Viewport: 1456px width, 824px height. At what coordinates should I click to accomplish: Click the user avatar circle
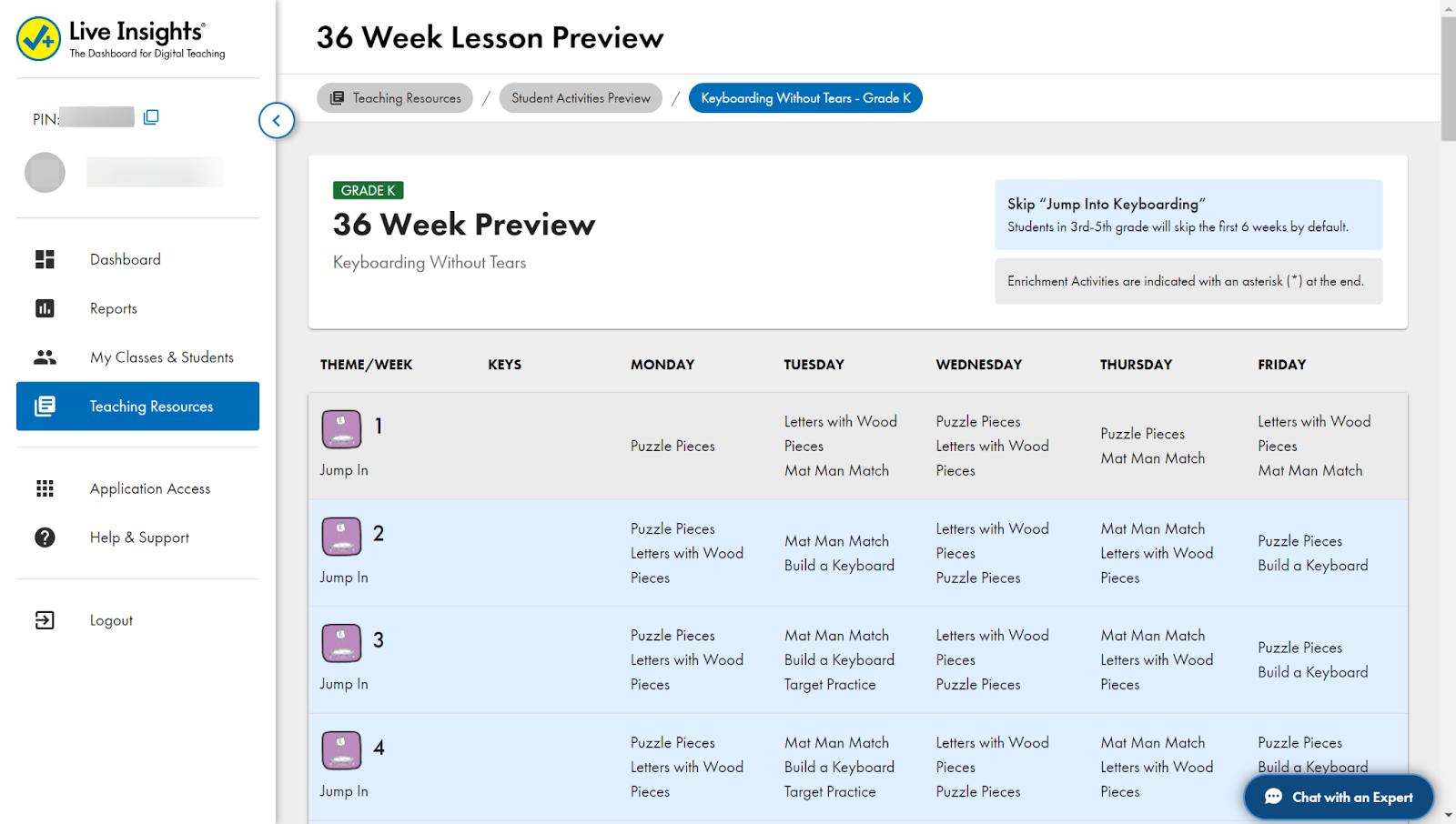(x=45, y=172)
